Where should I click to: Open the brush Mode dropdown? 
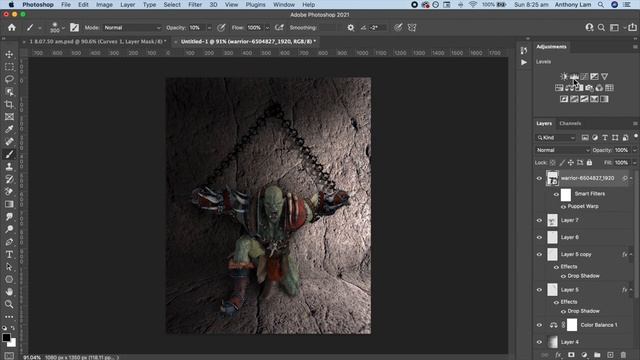132,28
